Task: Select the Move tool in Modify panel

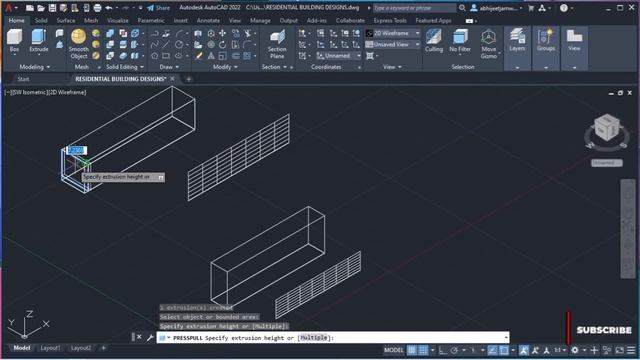Action: pos(222,33)
